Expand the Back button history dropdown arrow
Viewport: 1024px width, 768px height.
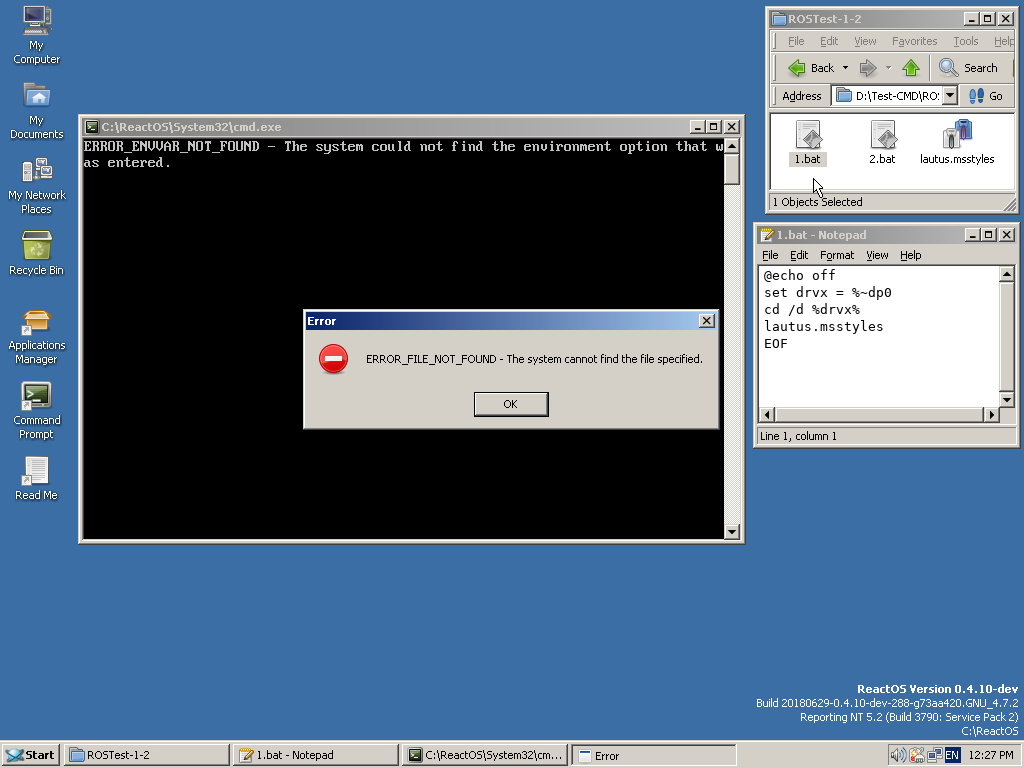point(845,68)
